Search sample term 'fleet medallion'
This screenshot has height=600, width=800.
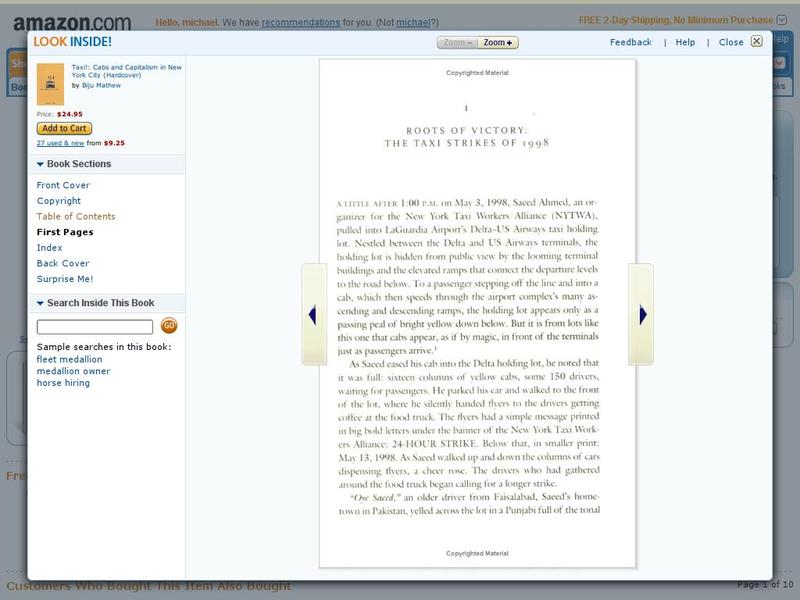[x=69, y=359]
